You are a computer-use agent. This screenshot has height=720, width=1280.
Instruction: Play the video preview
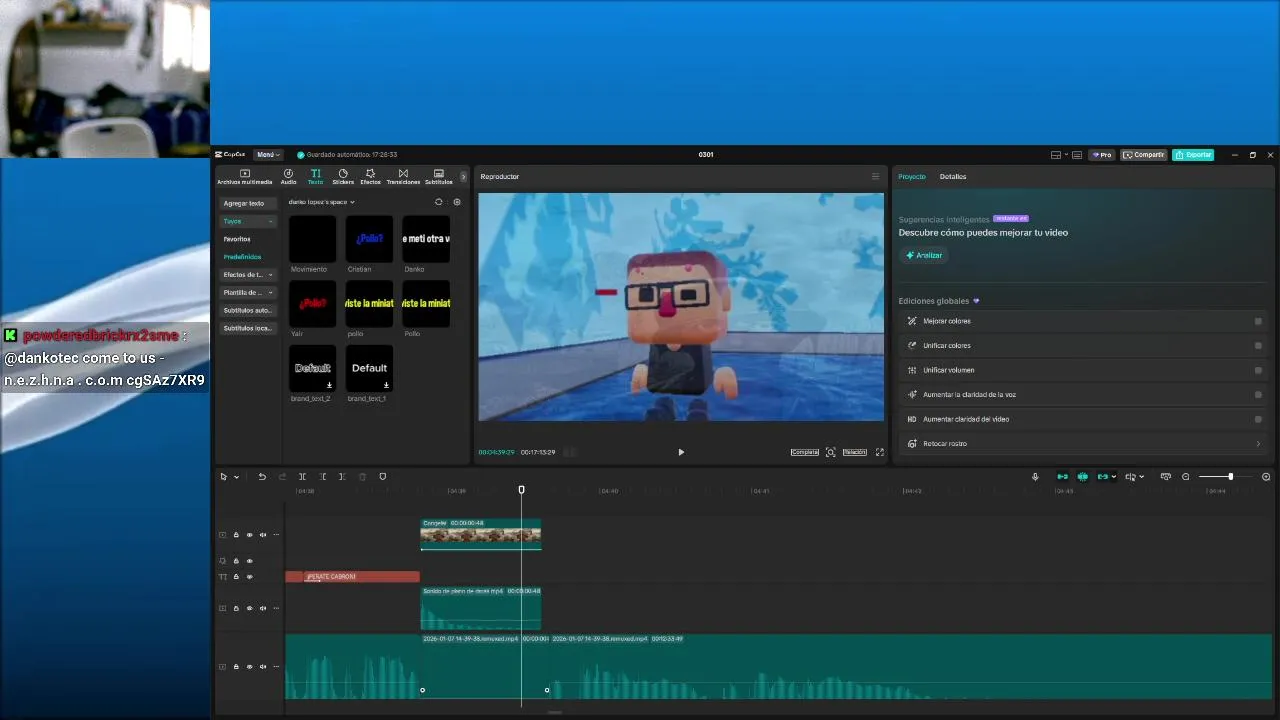pyautogui.click(x=681, y=452)
